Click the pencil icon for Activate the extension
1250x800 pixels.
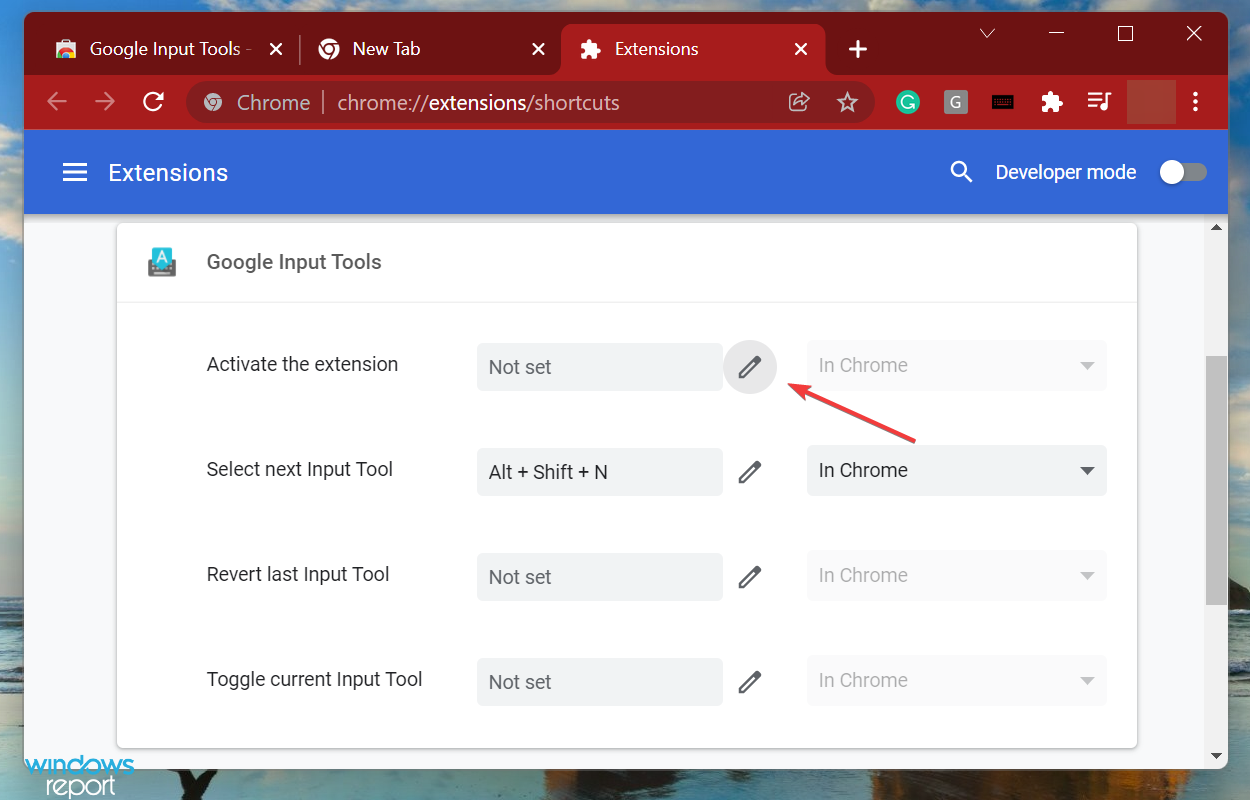750,367
